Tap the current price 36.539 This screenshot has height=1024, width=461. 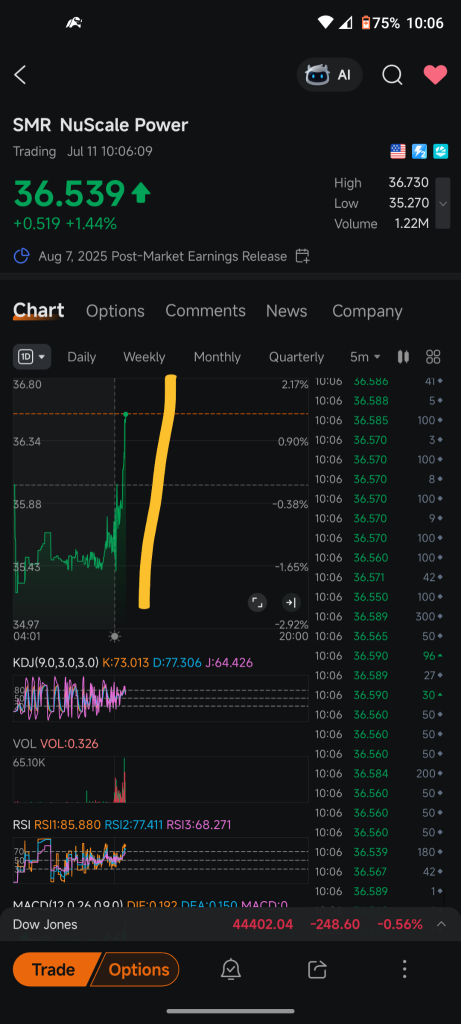(69, 194)
